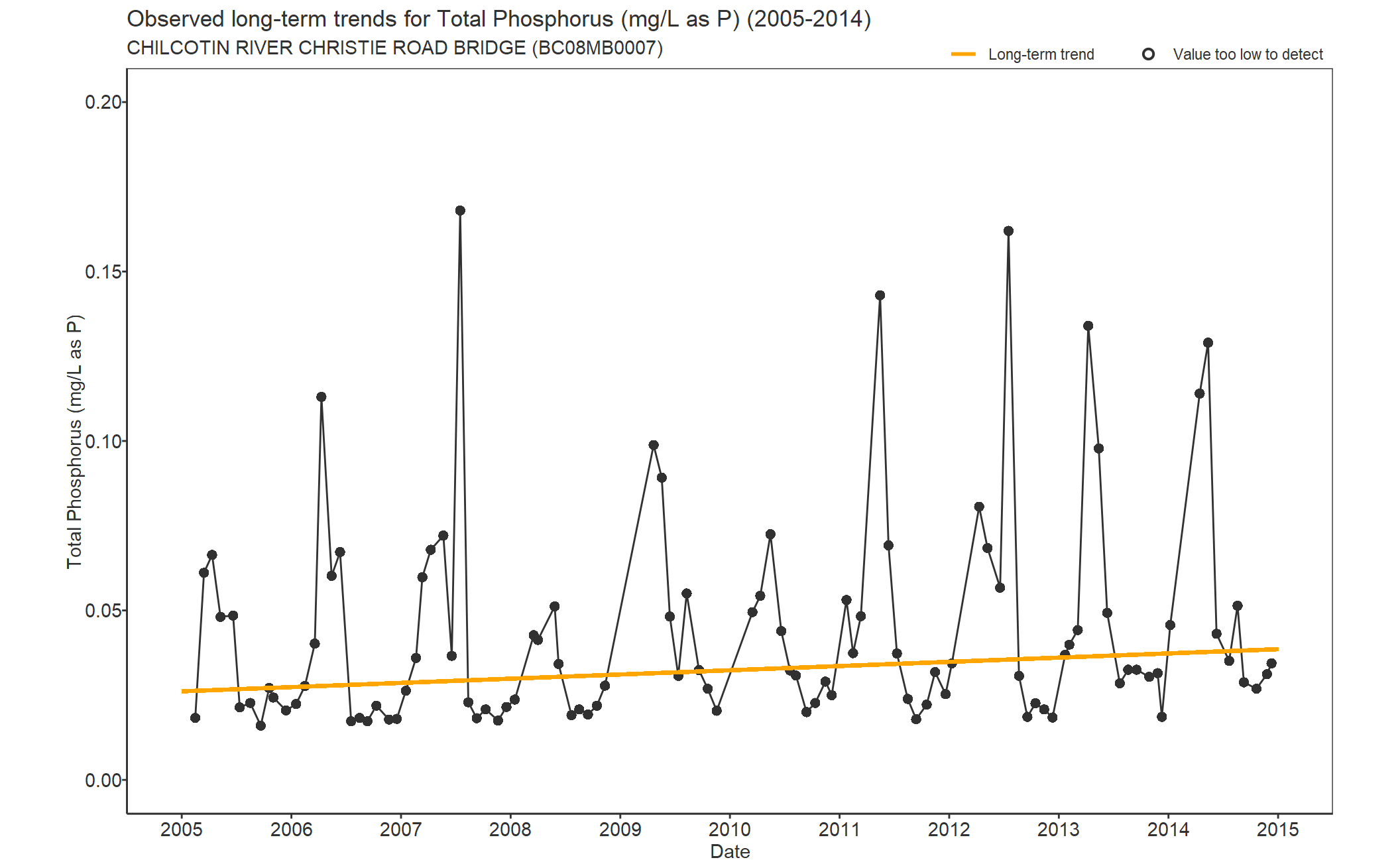Click the station name subtitle BC08MB0007
Image resolution: width=1400 pixels, height=868 pixels.
click(x=394, y=48)
